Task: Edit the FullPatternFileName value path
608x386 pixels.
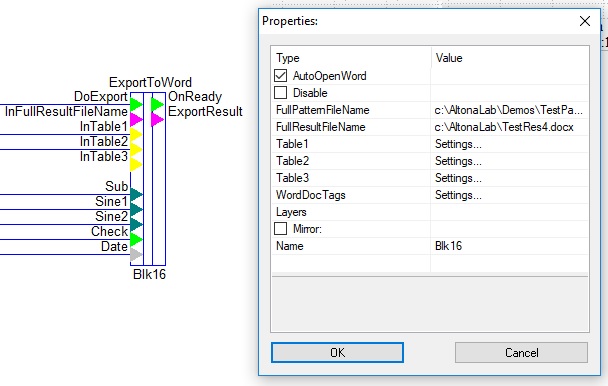Action: (509, 110)
